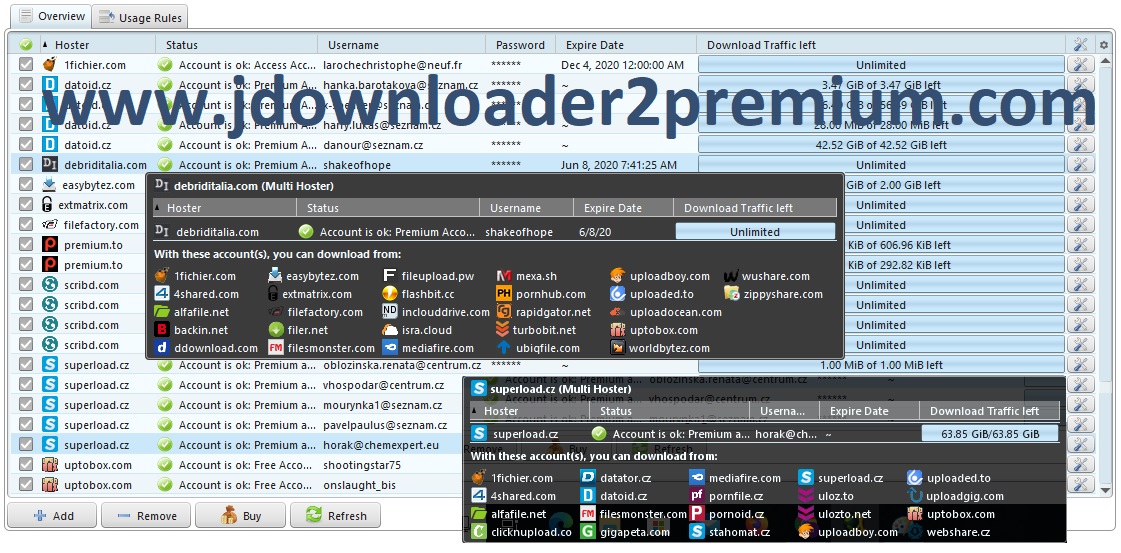Screen dimensions: 1121x553
Task: Click zippyshare.com icon in debriditalia tooltip
Action: point(731,294)
